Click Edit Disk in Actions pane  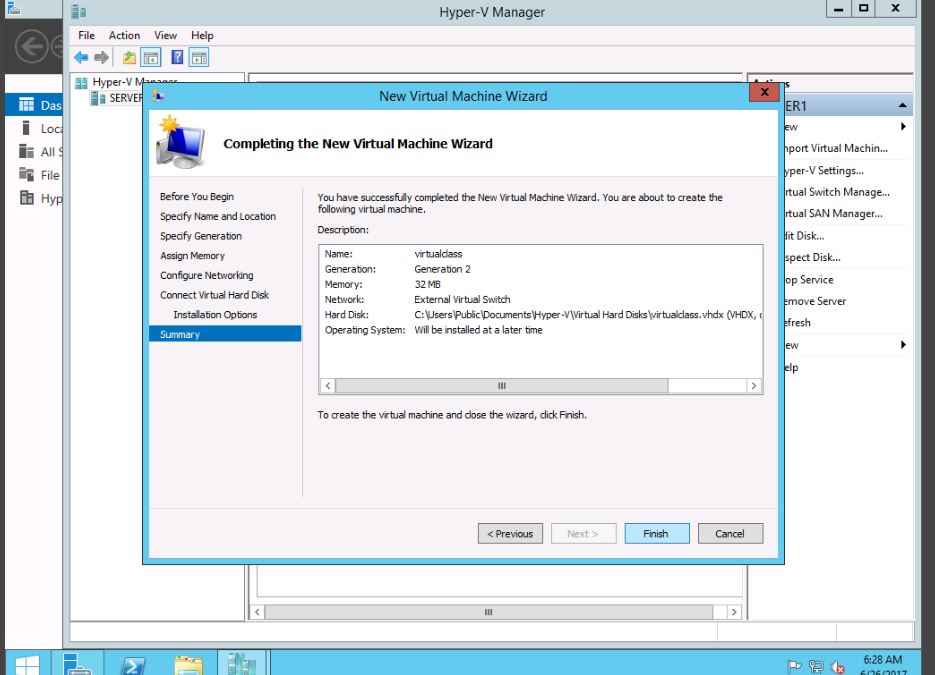(804, 236)
